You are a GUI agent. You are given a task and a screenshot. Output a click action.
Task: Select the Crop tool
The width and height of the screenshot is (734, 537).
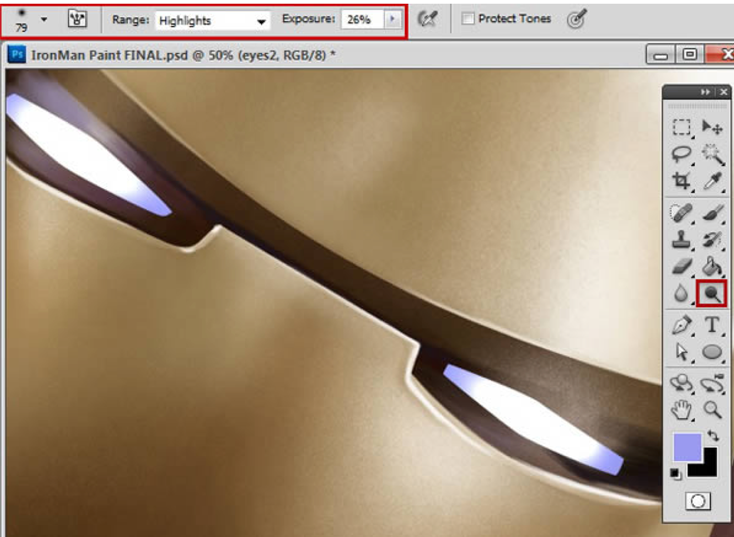tap(682, 181)
